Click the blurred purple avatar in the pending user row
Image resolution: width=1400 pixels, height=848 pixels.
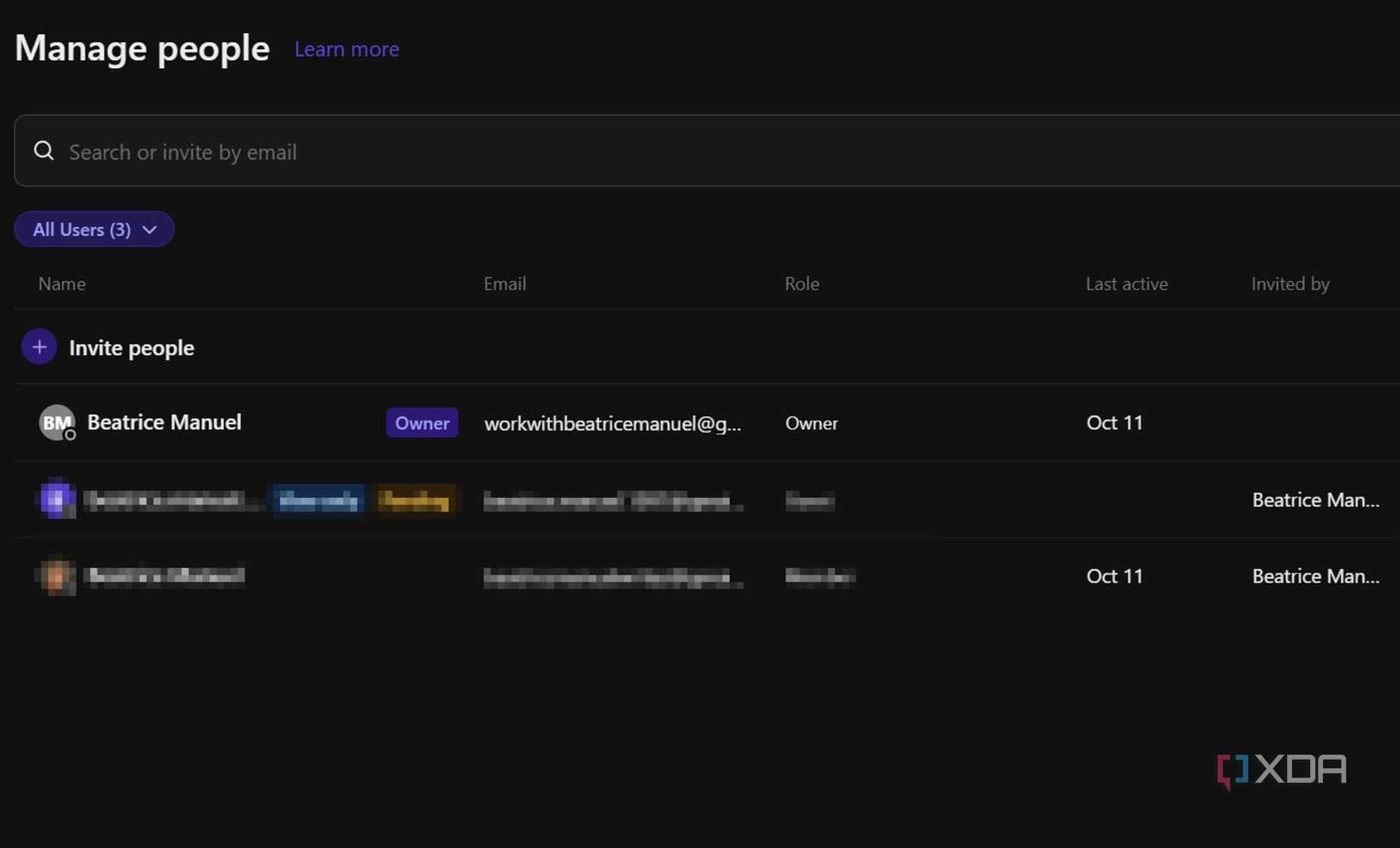[57, 499]
